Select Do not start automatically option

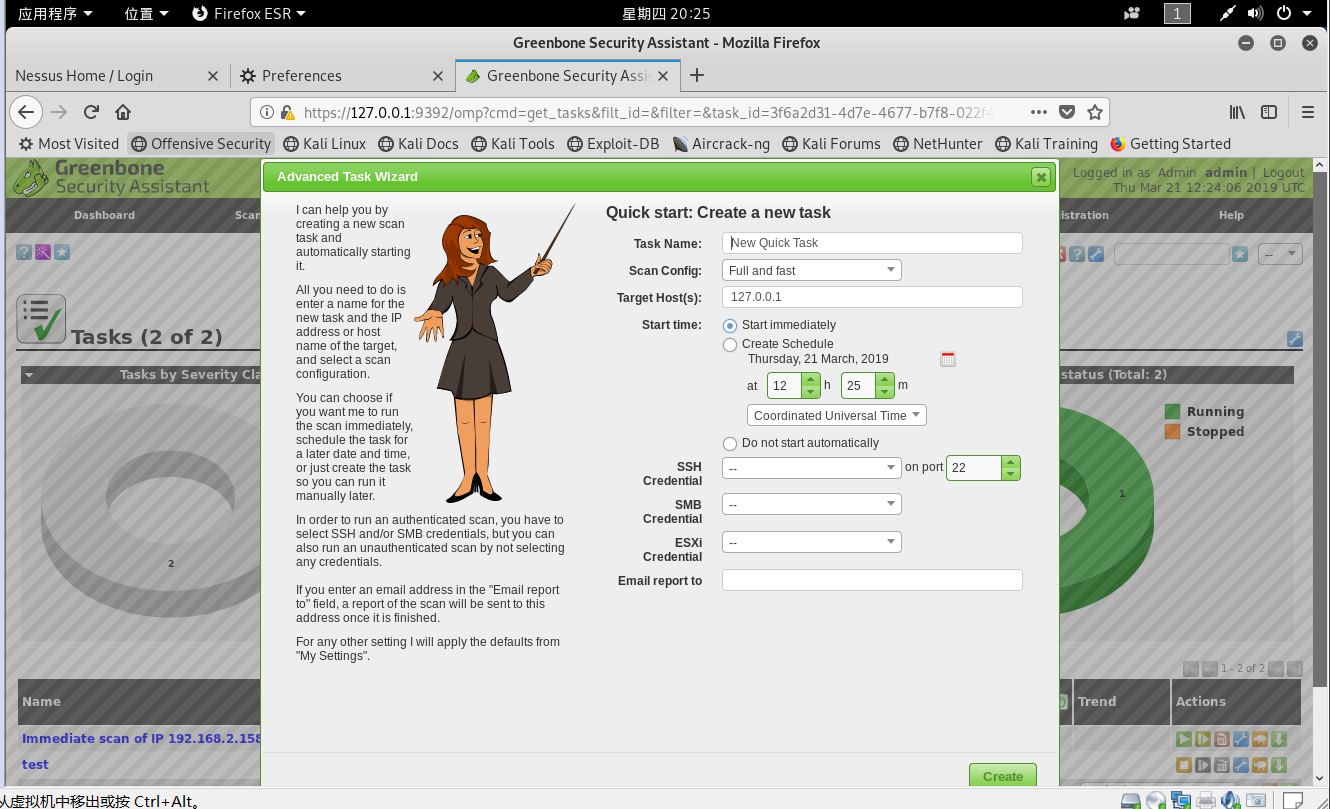pos(730,443)
